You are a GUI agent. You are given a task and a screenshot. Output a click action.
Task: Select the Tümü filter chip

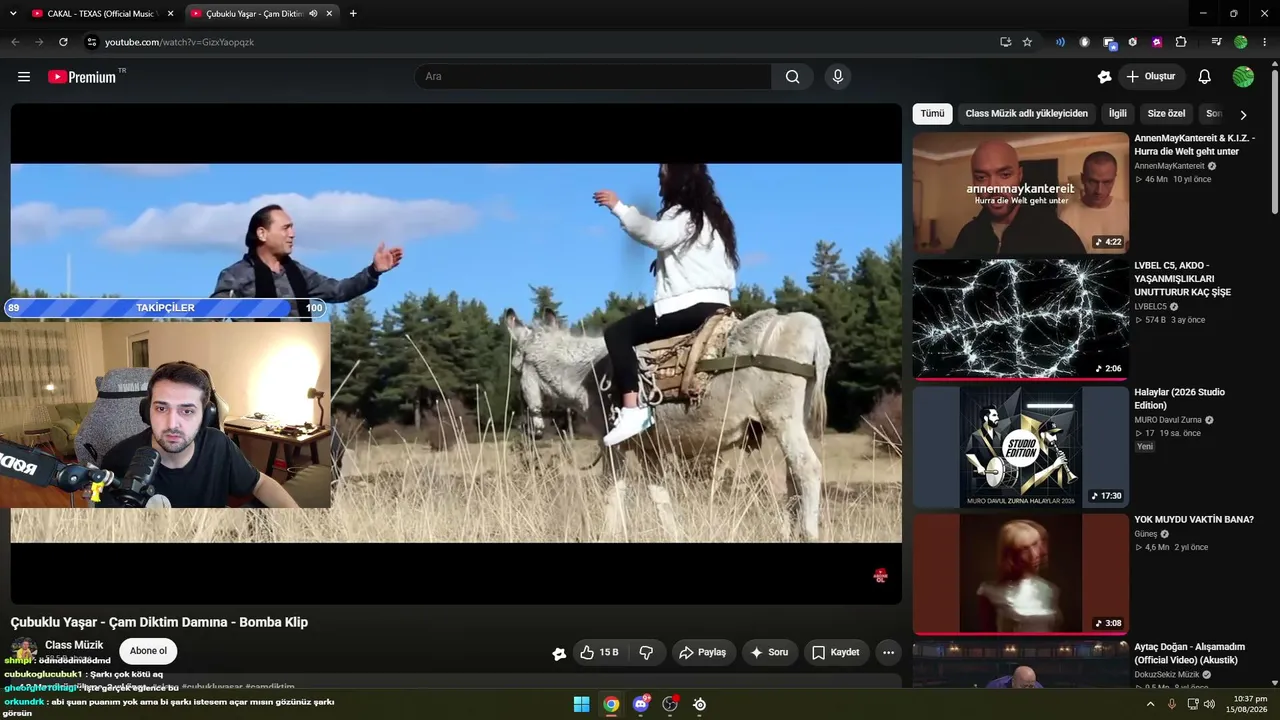(932, 114)
